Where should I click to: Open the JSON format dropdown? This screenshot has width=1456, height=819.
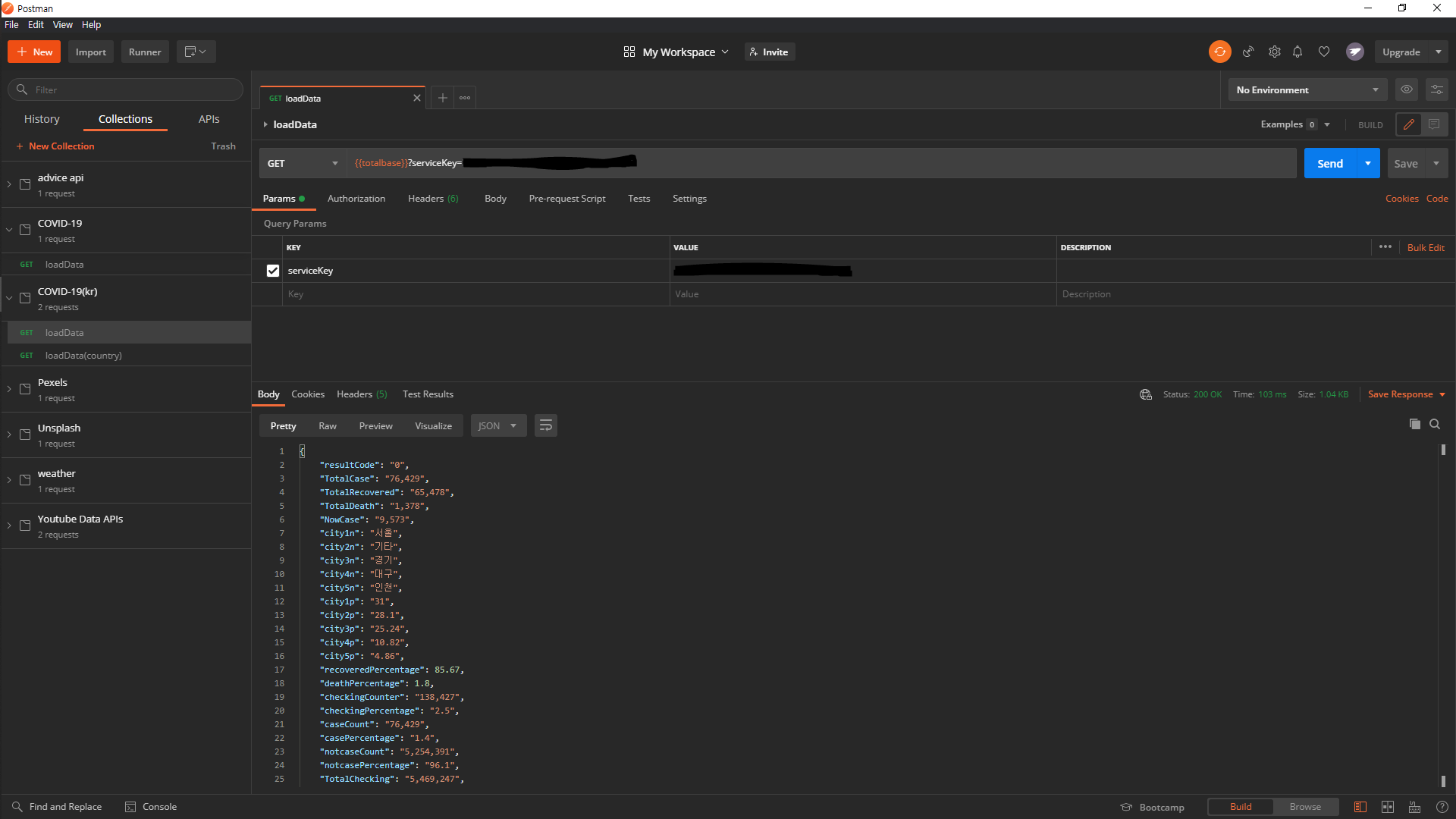498,425
